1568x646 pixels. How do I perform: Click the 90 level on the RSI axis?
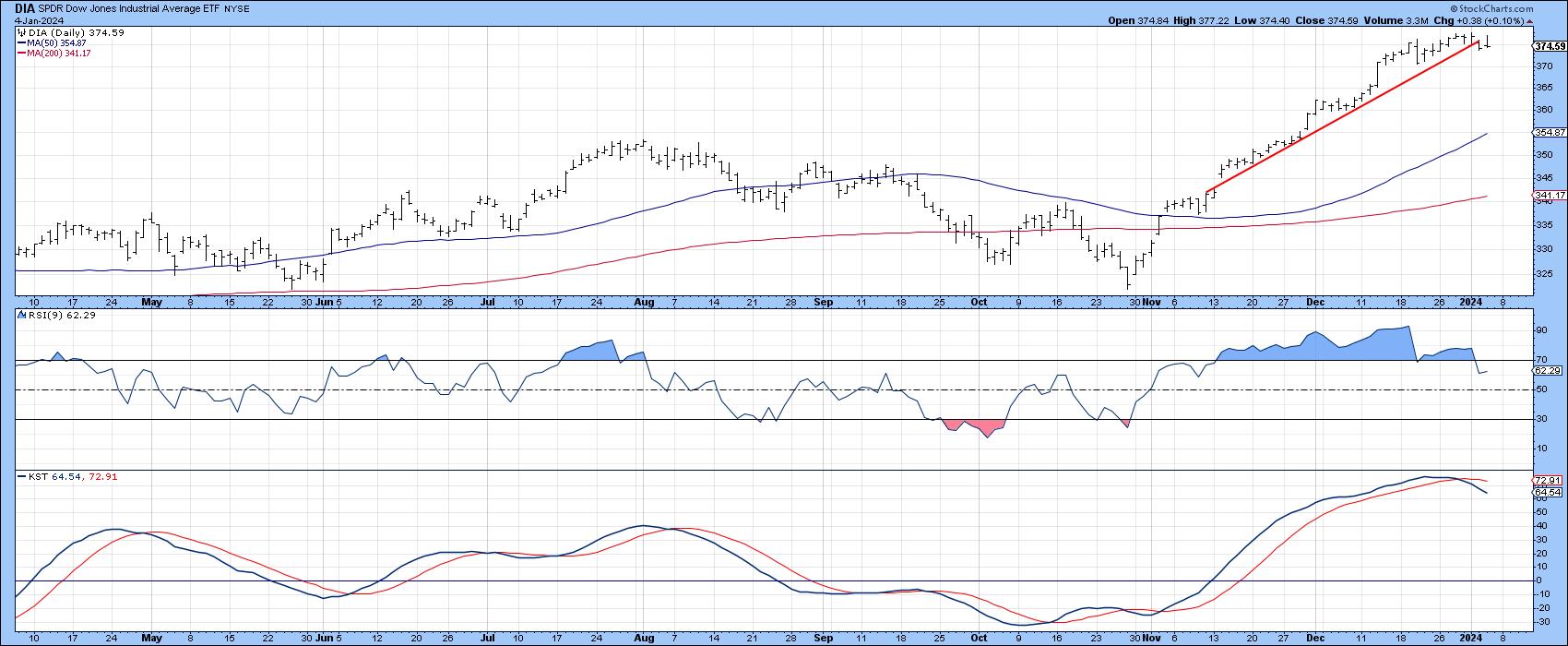click(1539, 330)
